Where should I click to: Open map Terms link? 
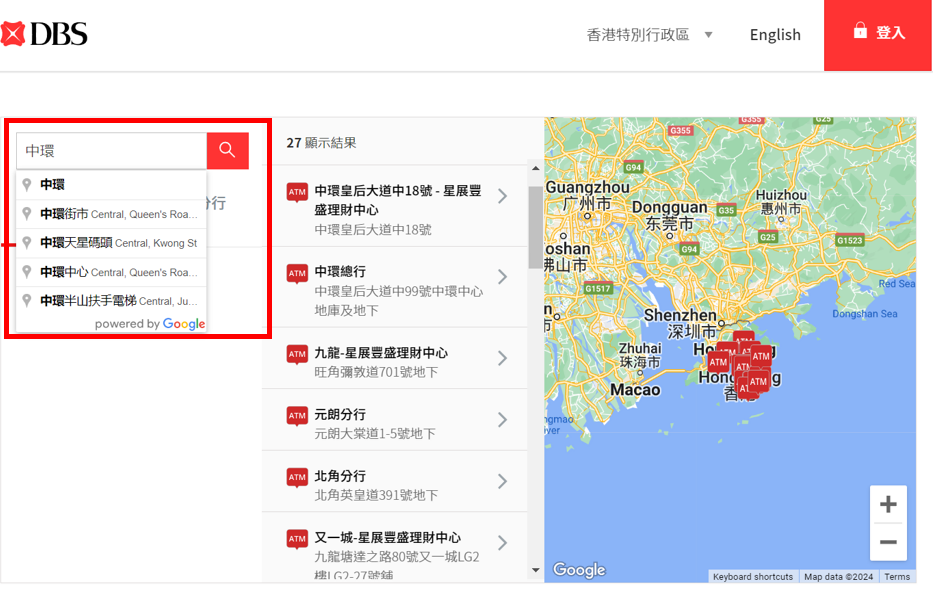coord(897,577)
